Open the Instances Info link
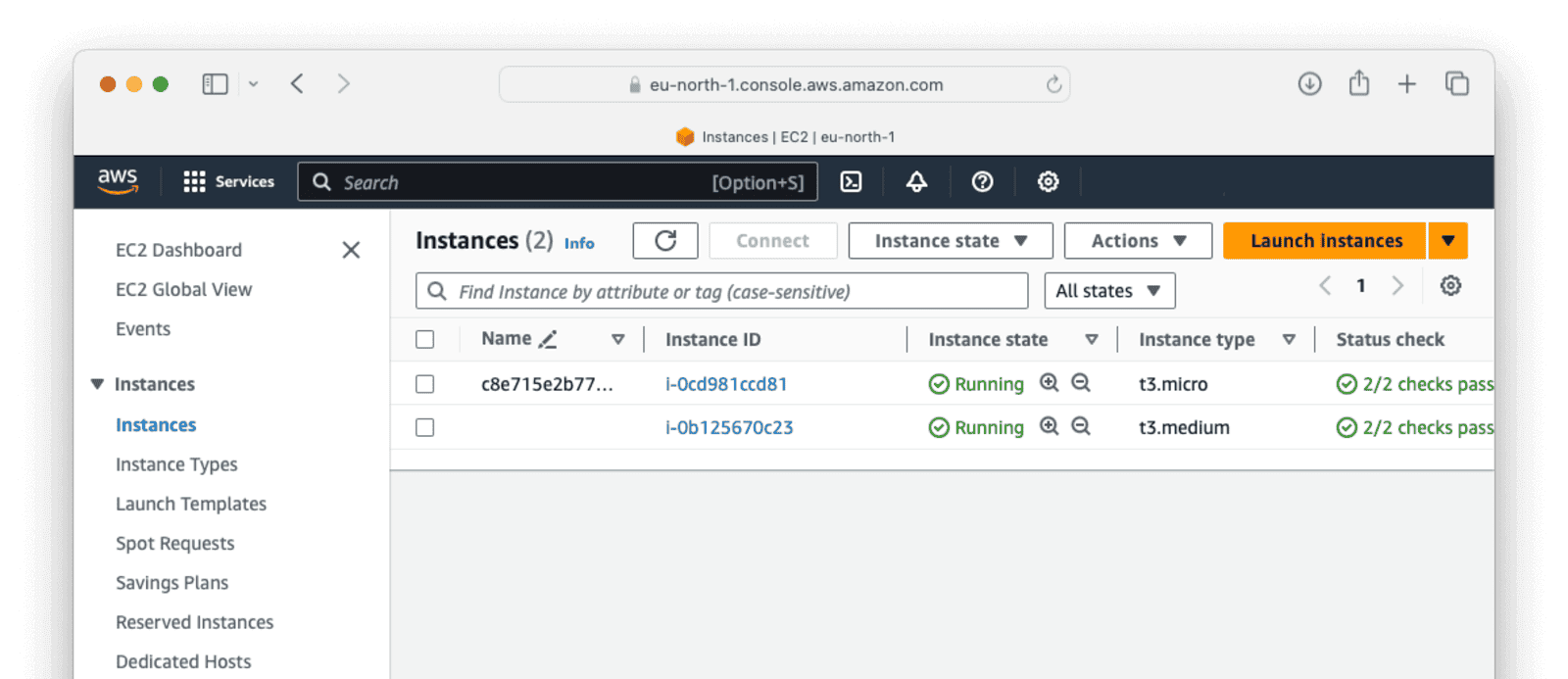Viewport: 1568px width, 679px height. (x=579, y=243)
